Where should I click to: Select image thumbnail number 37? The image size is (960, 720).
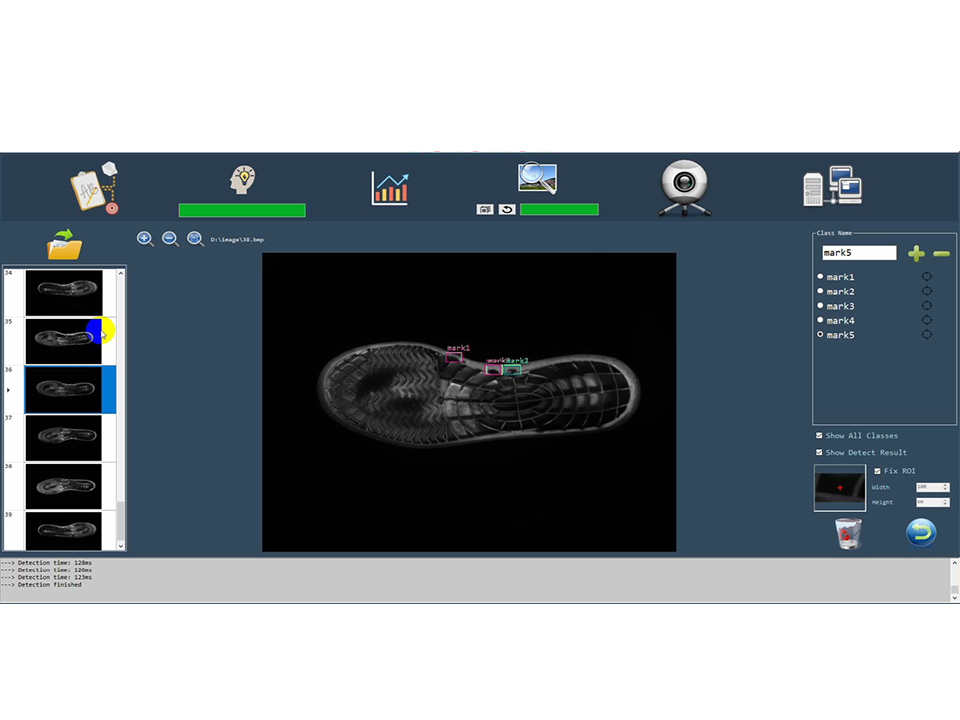[x=63, y=437]
